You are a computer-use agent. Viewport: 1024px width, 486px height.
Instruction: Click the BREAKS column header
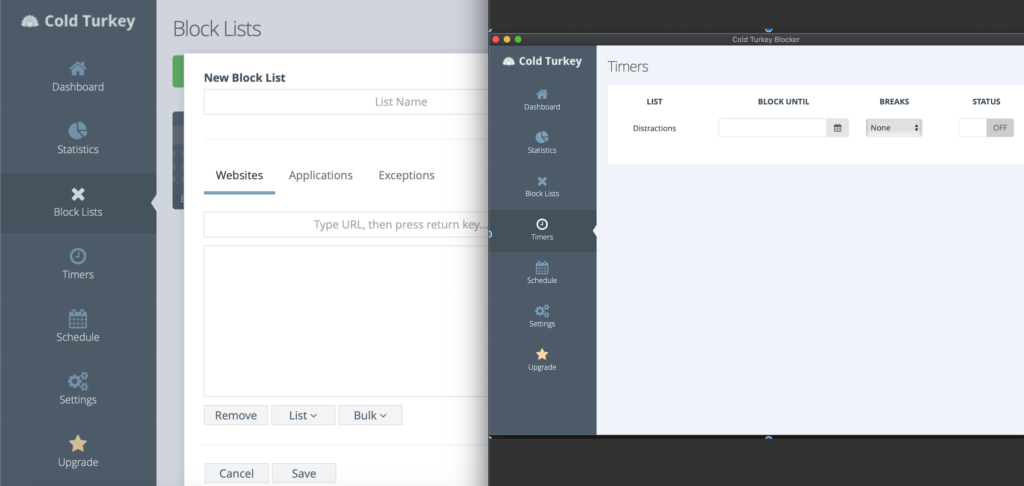(x=894, y=102)
